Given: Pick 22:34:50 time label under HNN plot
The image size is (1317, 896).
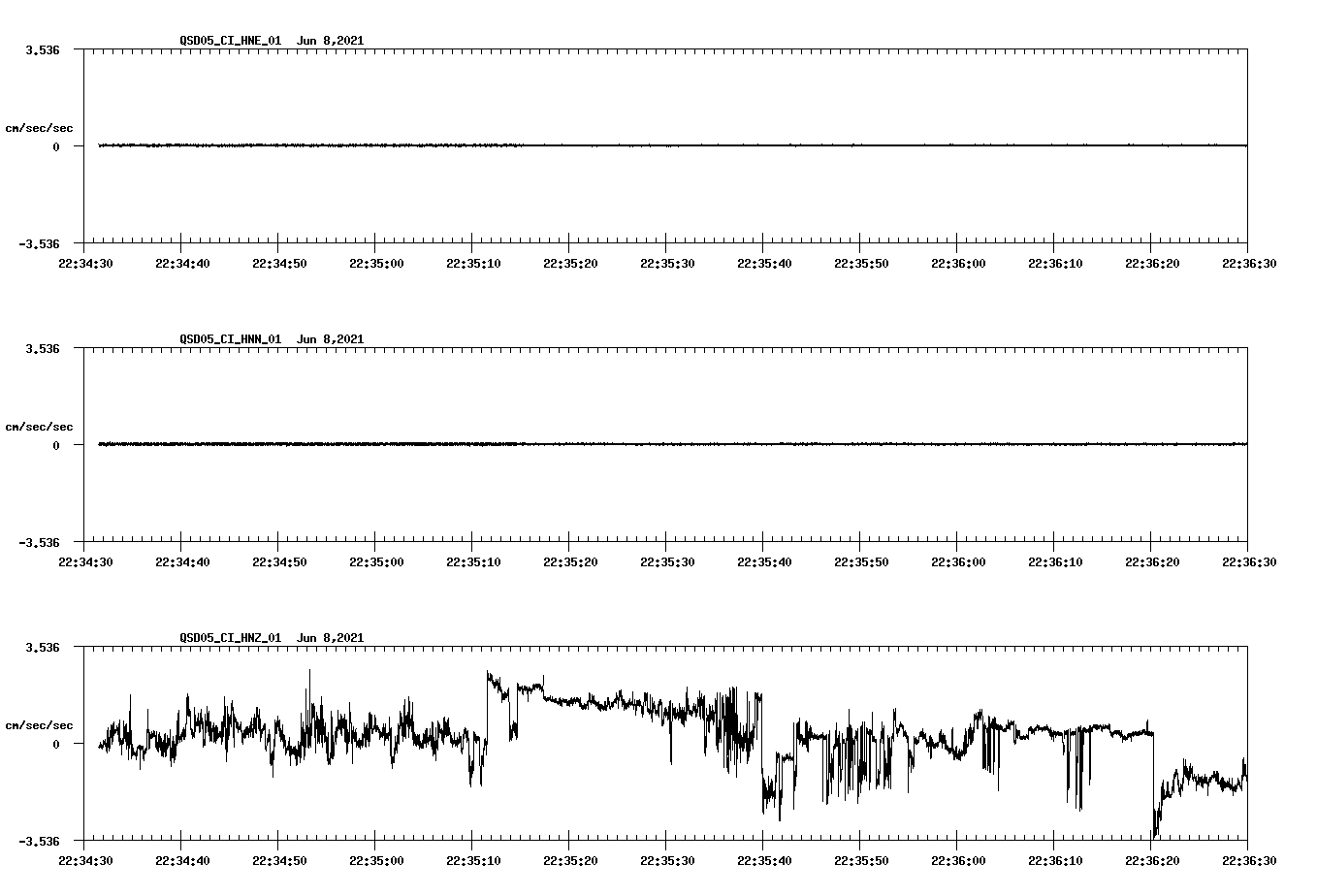Looking at the screenshot, I should click(279, 562).
